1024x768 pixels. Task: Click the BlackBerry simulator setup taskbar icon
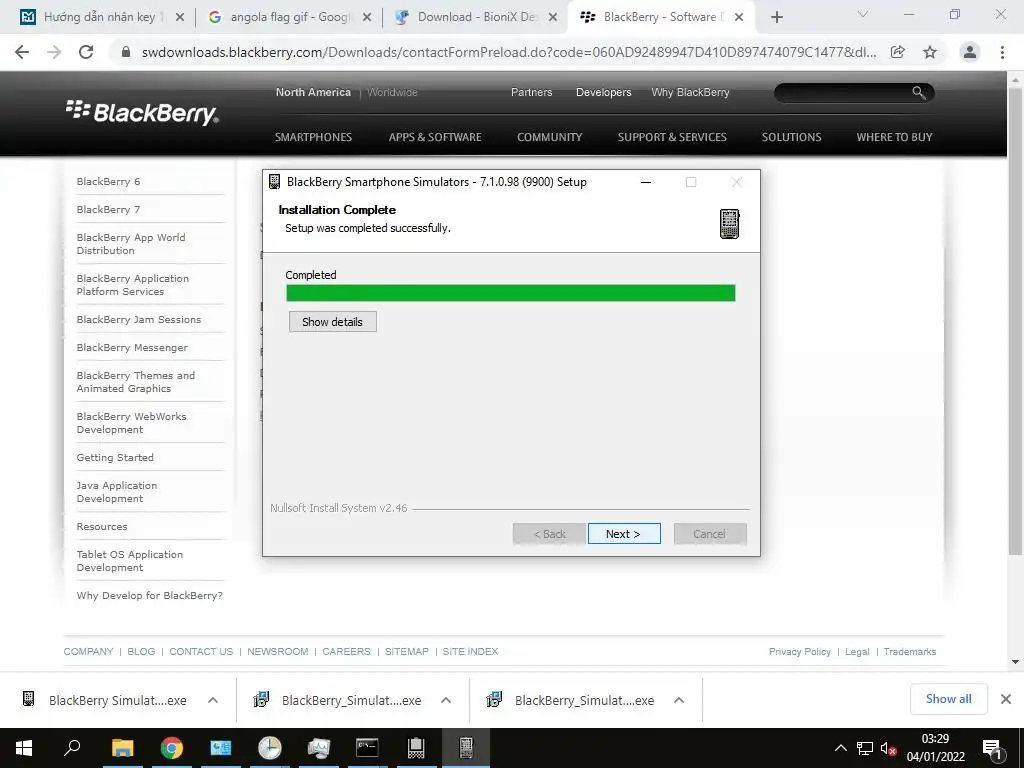click(x=466, y=748)
